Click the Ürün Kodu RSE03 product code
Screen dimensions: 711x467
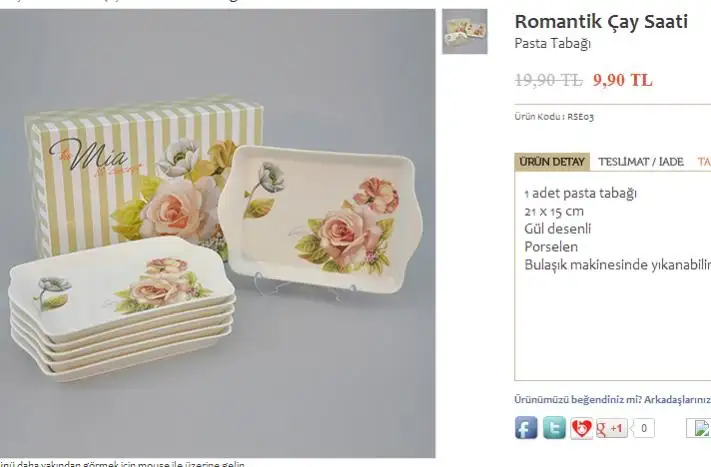point(554,117)
